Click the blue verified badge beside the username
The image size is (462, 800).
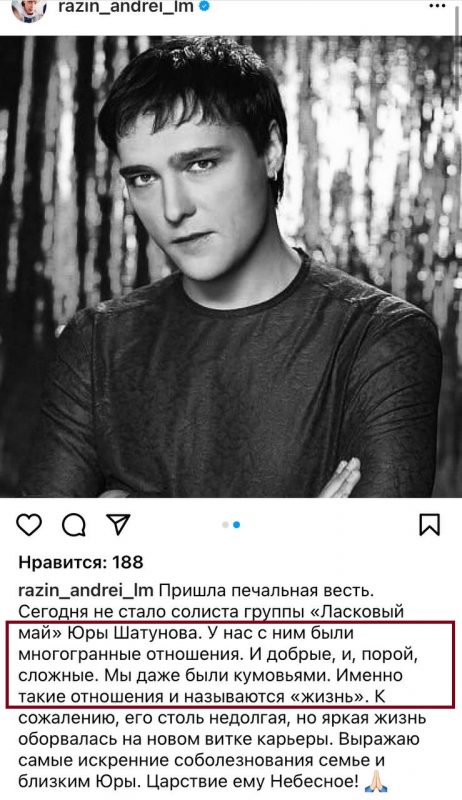click(204, 7)
